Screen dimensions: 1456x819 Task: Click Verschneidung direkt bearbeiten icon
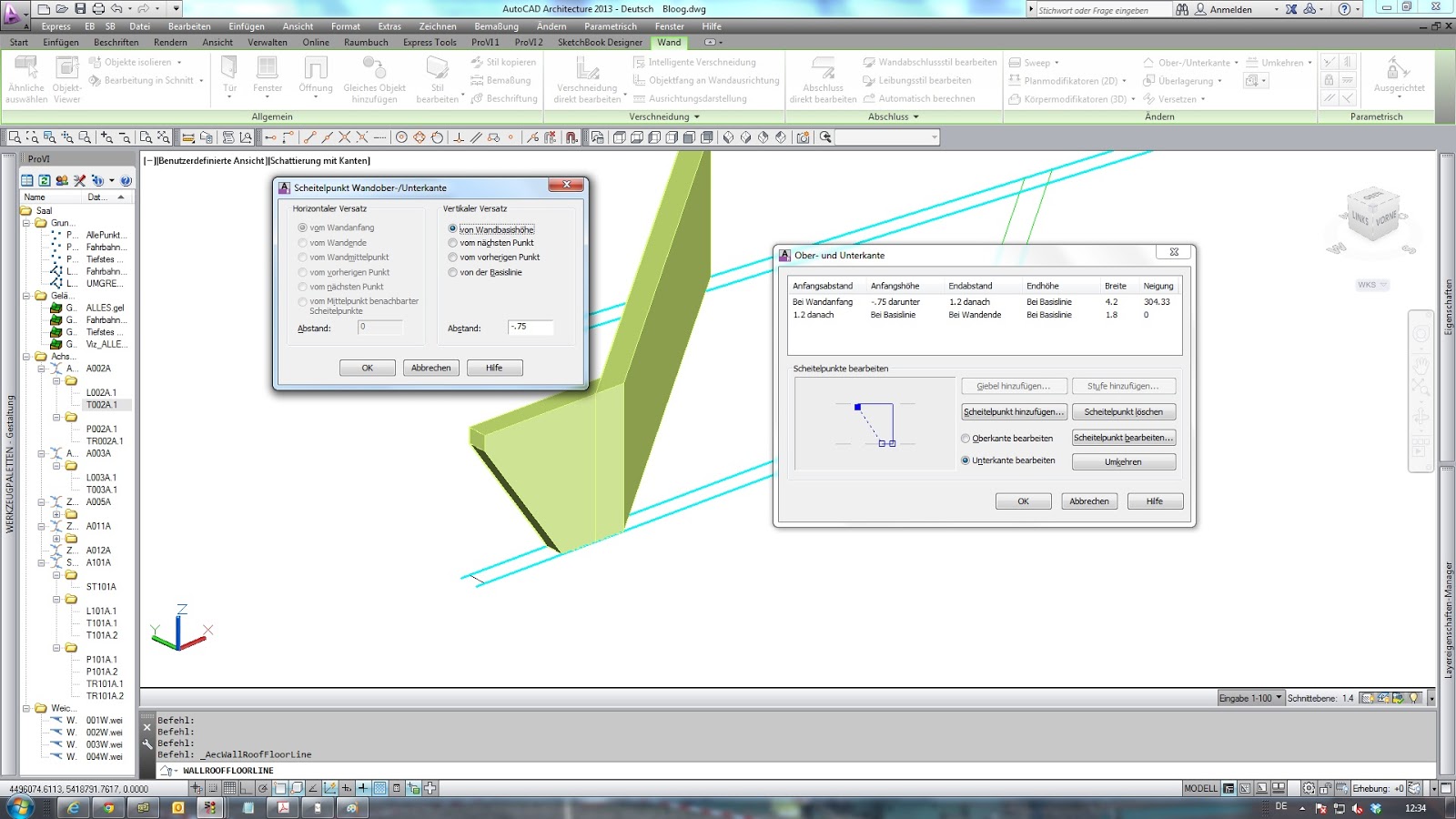click(x=587, y=79)
